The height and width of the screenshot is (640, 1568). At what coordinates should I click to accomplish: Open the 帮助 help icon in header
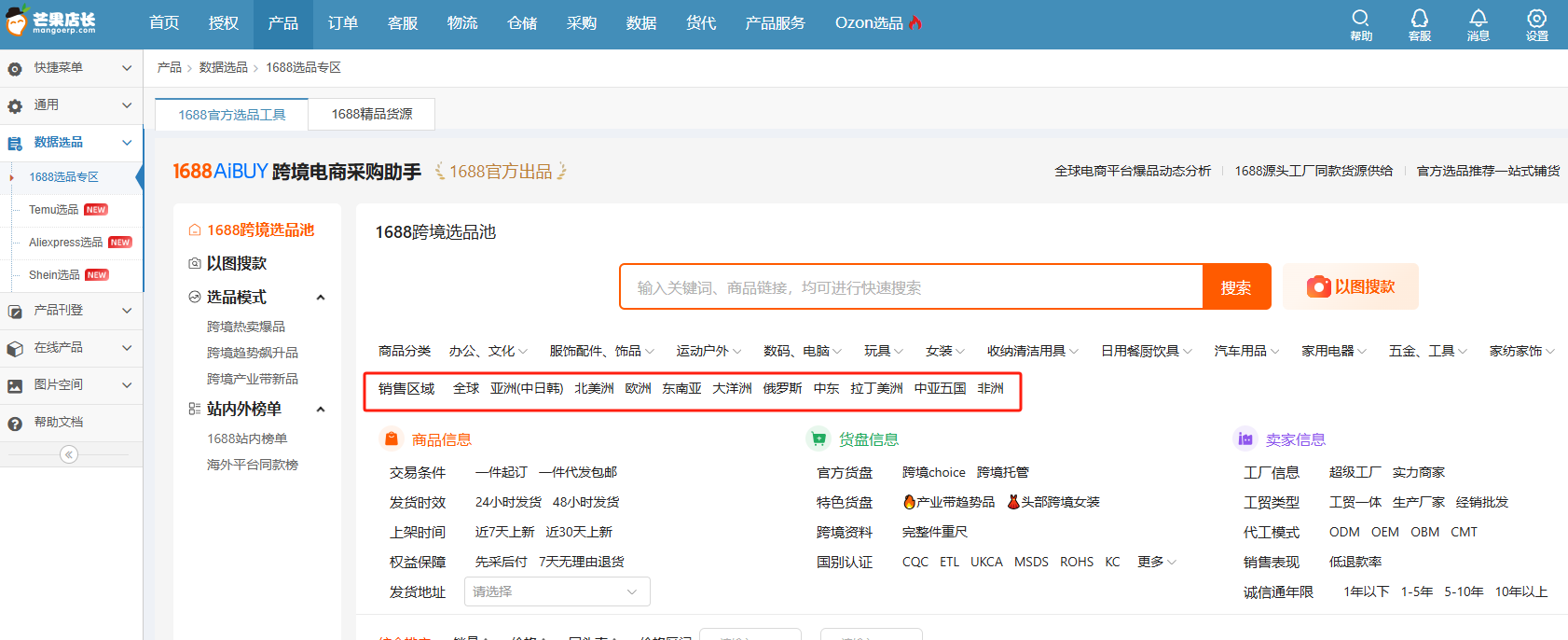(1361, 24)
